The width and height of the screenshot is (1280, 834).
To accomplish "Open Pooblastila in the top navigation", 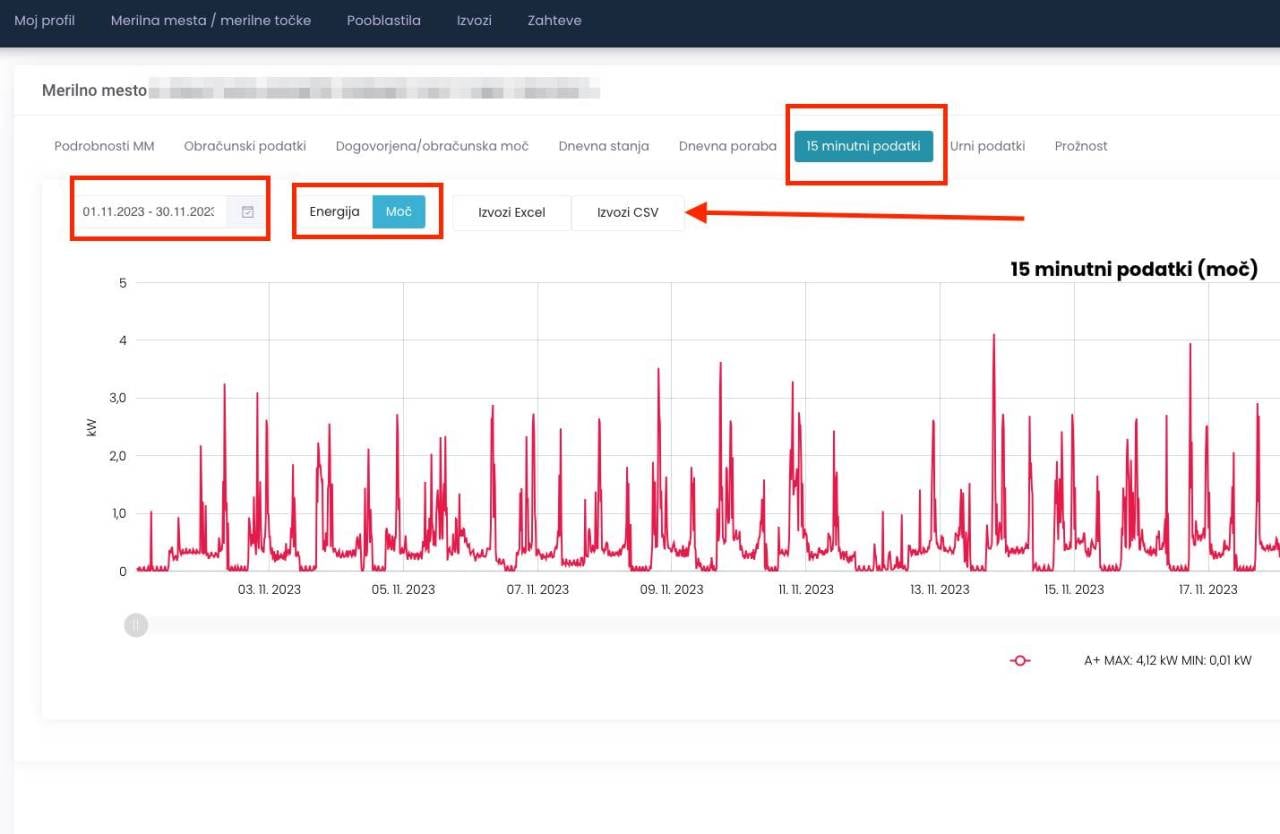I will click(383, 21).
